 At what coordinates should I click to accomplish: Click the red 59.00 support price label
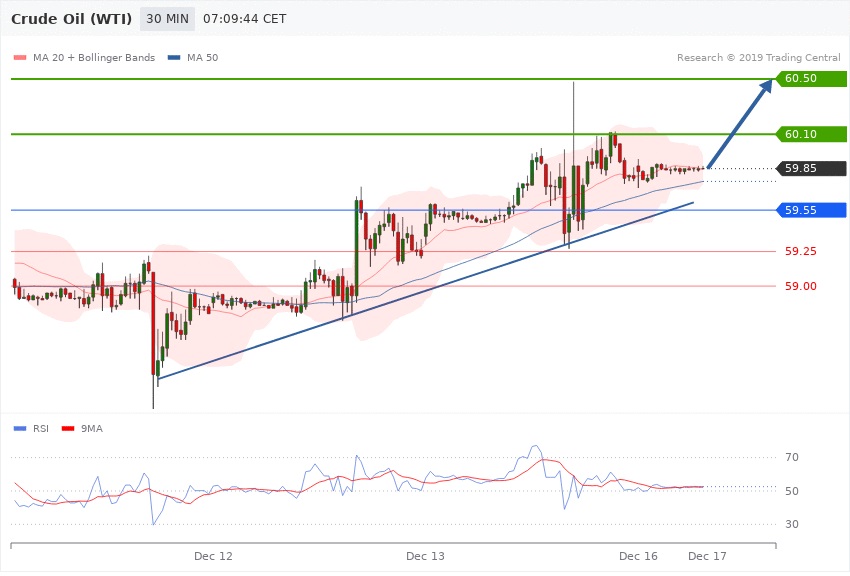[800, 286]
